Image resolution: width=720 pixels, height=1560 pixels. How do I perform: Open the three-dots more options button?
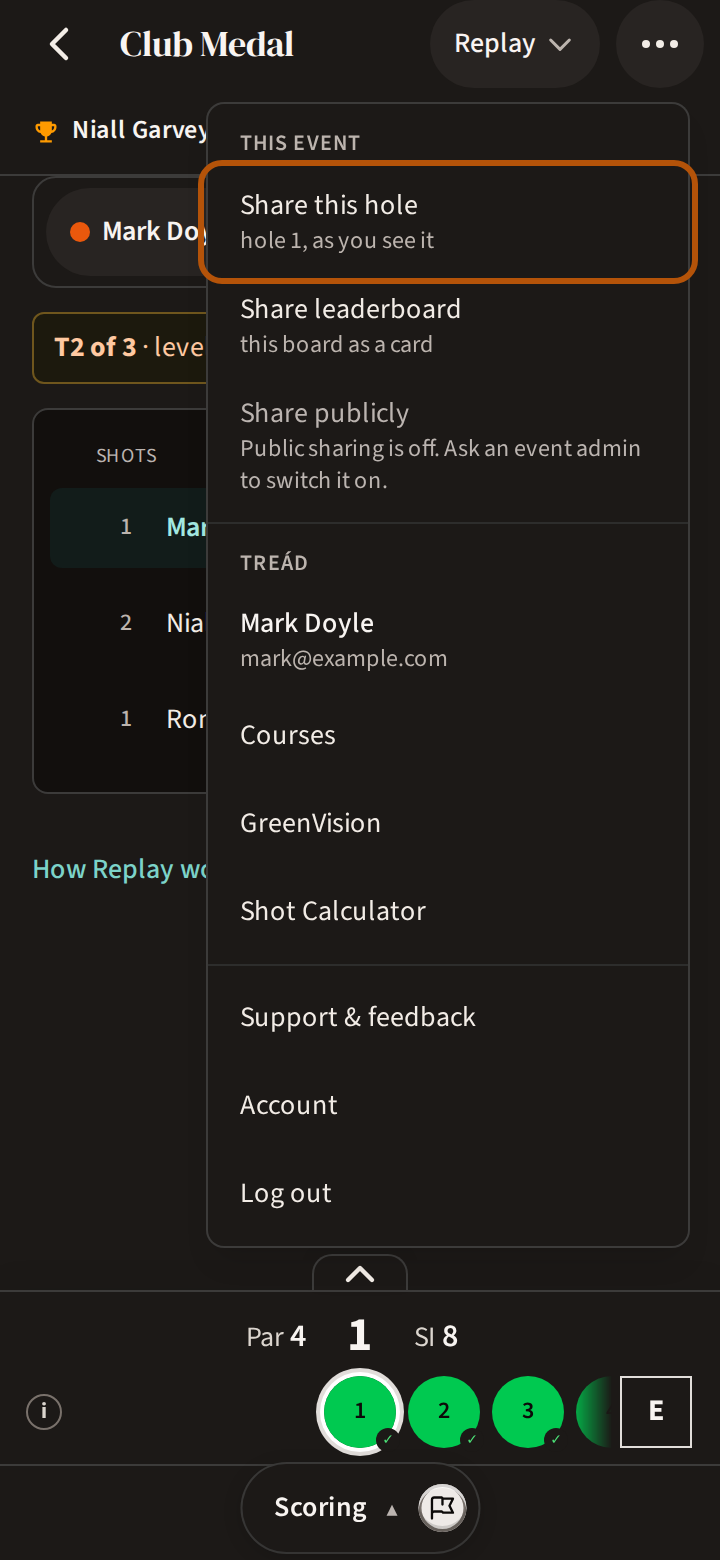(660, 44)
